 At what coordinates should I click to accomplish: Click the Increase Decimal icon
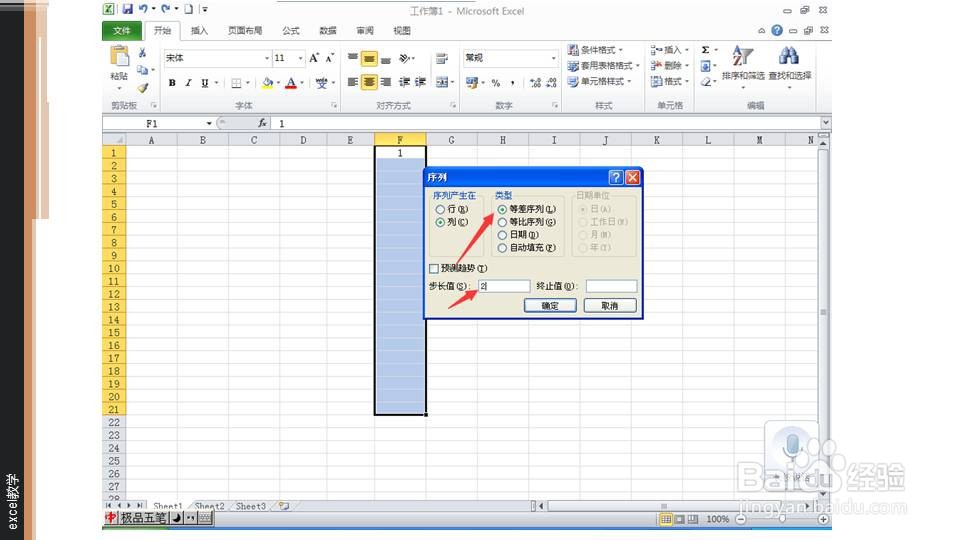535,83
